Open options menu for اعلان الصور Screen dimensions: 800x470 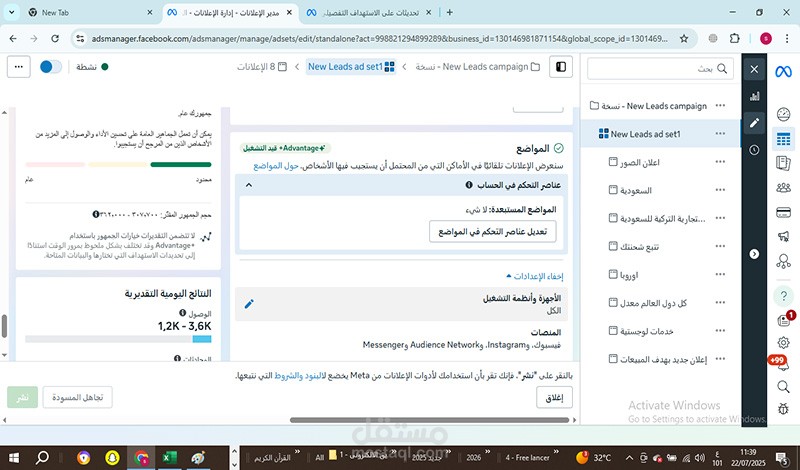click(720, 162)
